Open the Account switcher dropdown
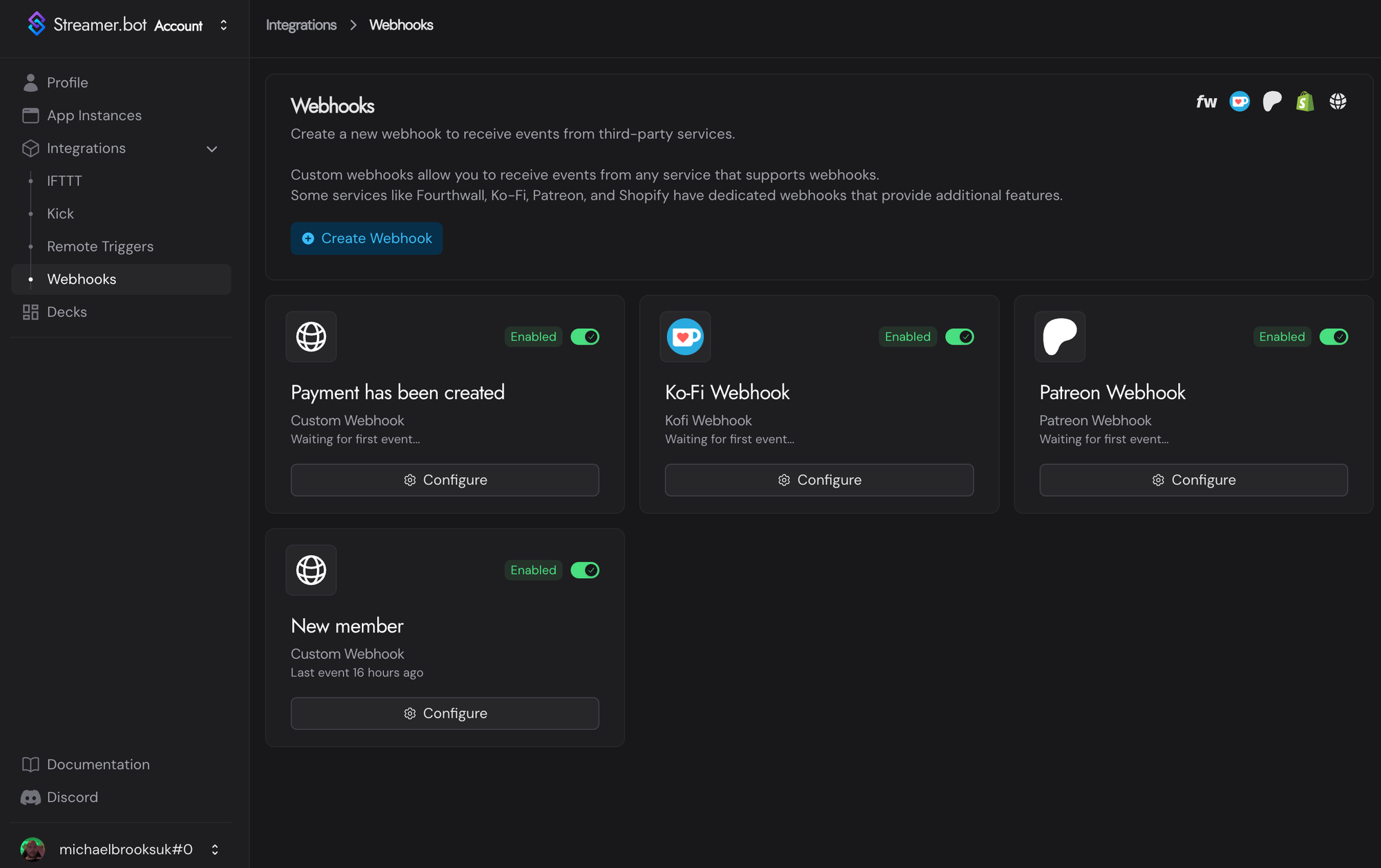 (223, 25)
